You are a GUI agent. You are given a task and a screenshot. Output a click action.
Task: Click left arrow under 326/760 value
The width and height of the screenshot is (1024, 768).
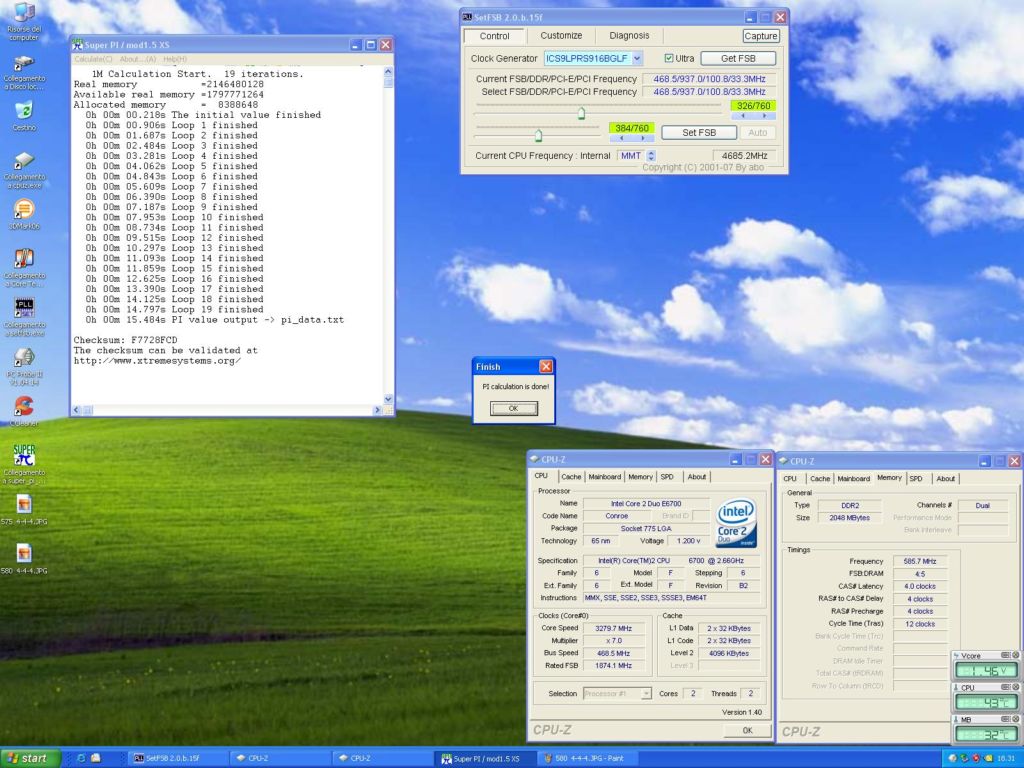click(743, 116)
